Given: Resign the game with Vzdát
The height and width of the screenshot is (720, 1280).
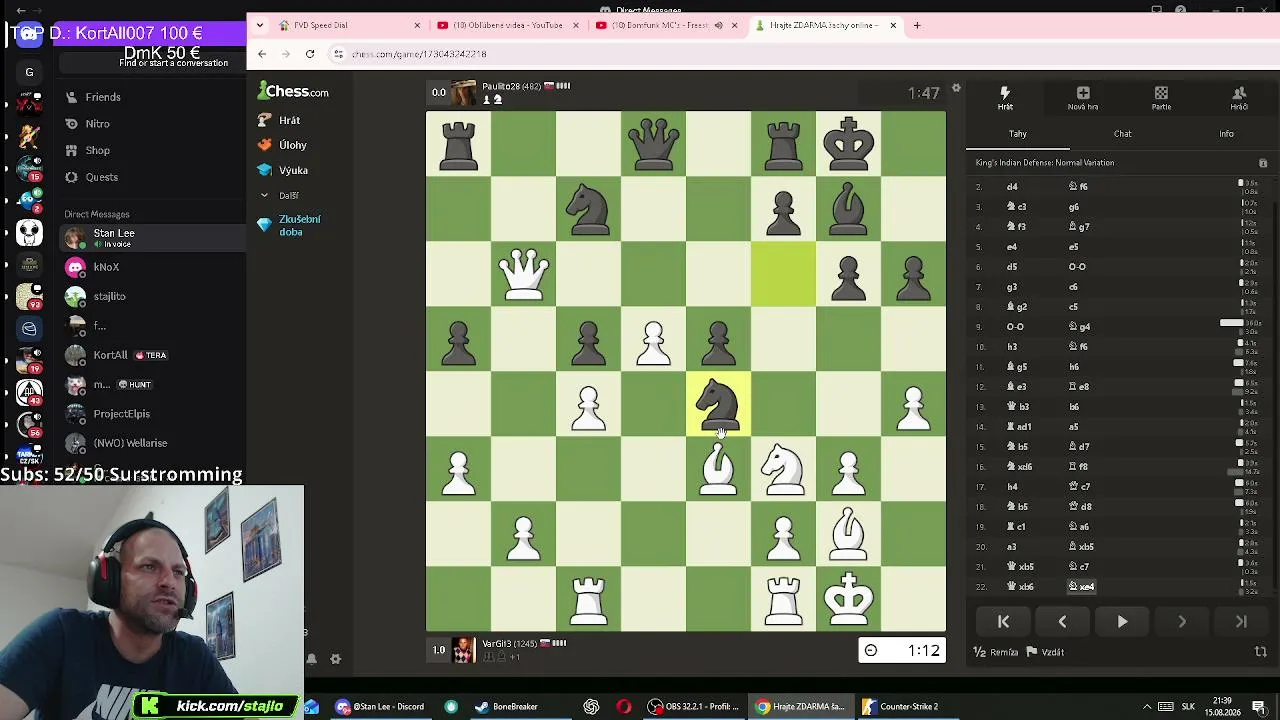Looking at the screenshot, I should (x=1047, y=652).
